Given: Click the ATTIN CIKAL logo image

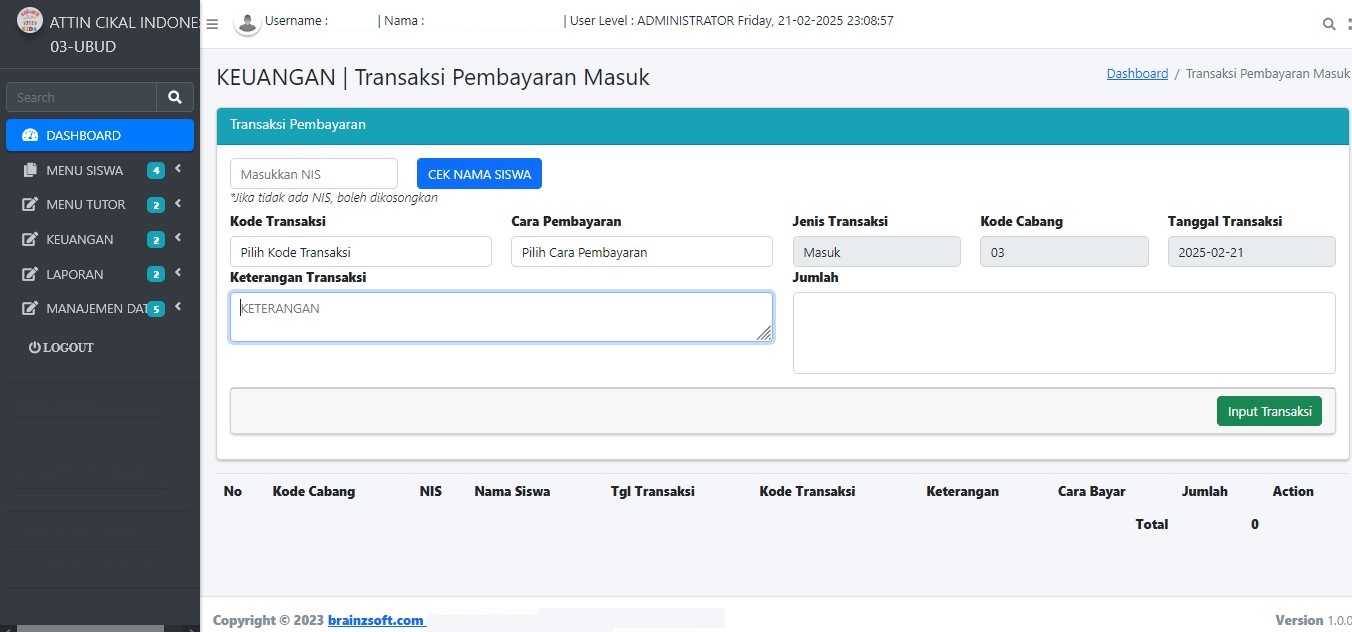Looking at the screenshot, I should 30,20.
